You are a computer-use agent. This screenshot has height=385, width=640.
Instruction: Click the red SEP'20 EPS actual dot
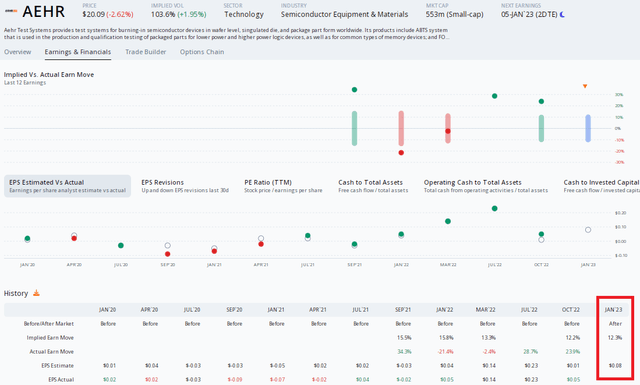point(168,254)
